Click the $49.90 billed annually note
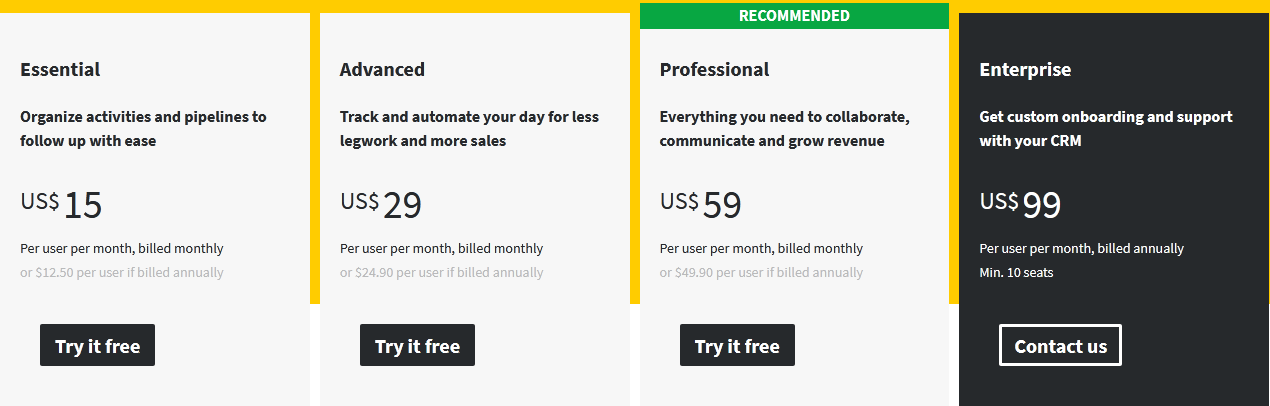The width and height of the screenshot is (1270, 406). (762, 272)
